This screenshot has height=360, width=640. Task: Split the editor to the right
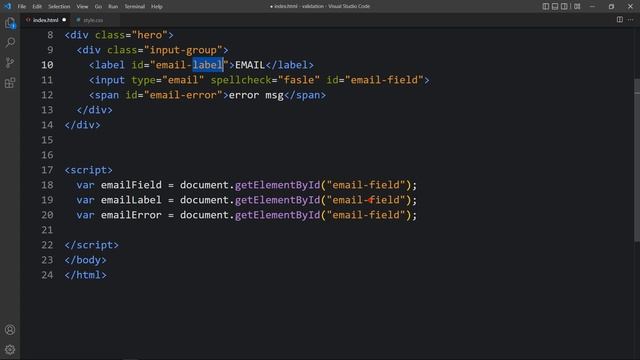click(620, 20)
